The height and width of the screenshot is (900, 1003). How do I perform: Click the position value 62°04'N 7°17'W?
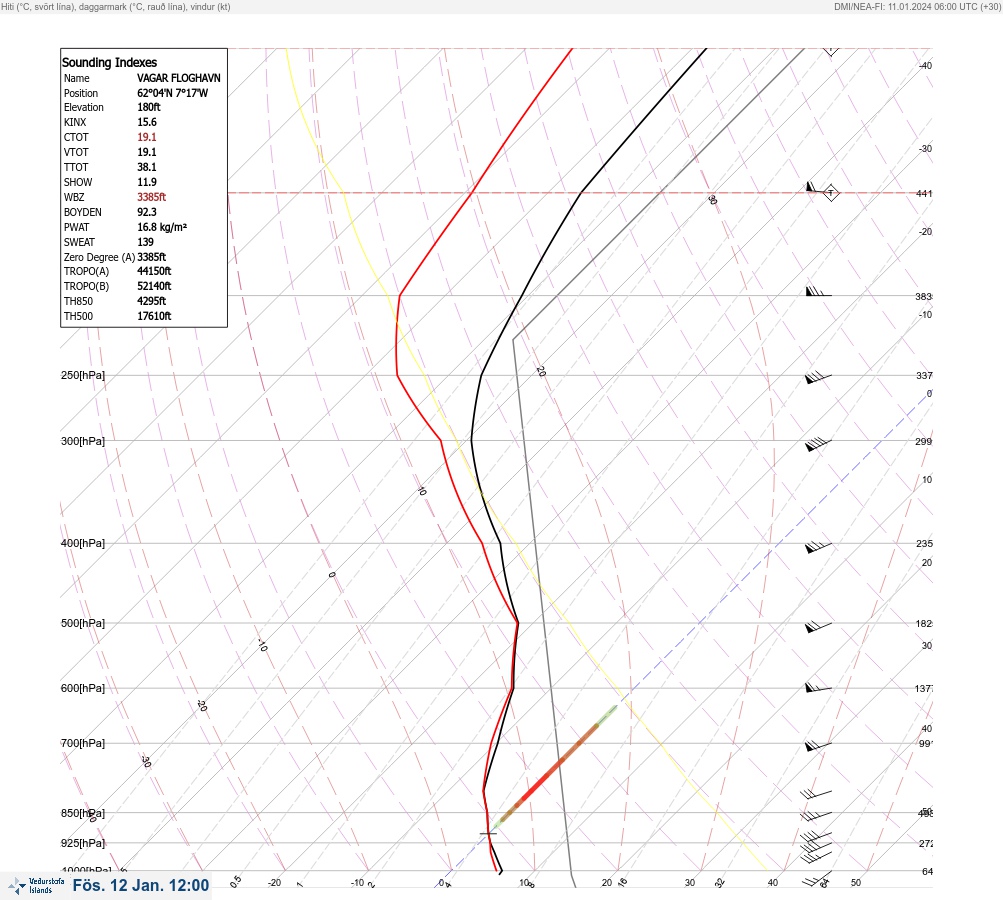point(173,93)
